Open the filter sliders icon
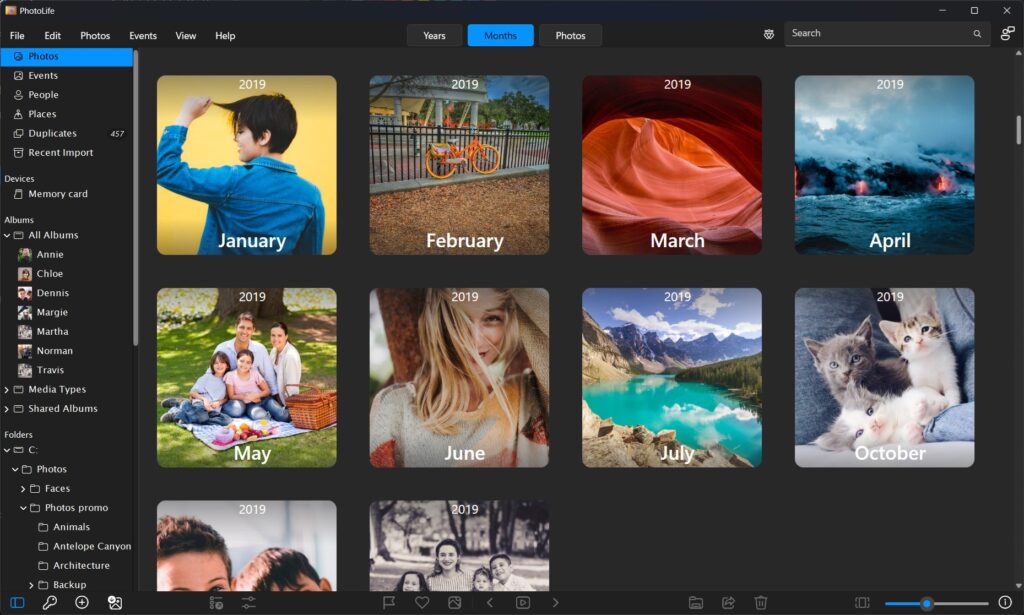 (249, 603)
